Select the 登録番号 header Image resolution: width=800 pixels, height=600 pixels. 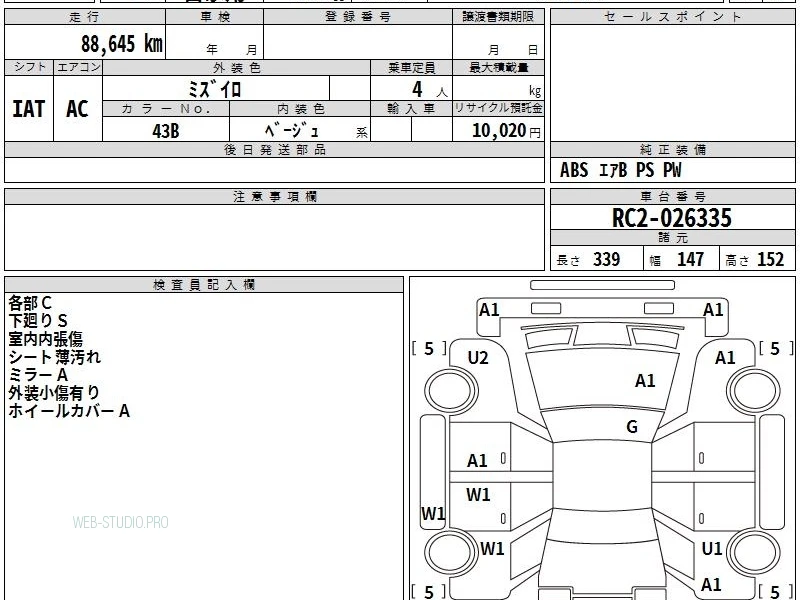[358, 17]
